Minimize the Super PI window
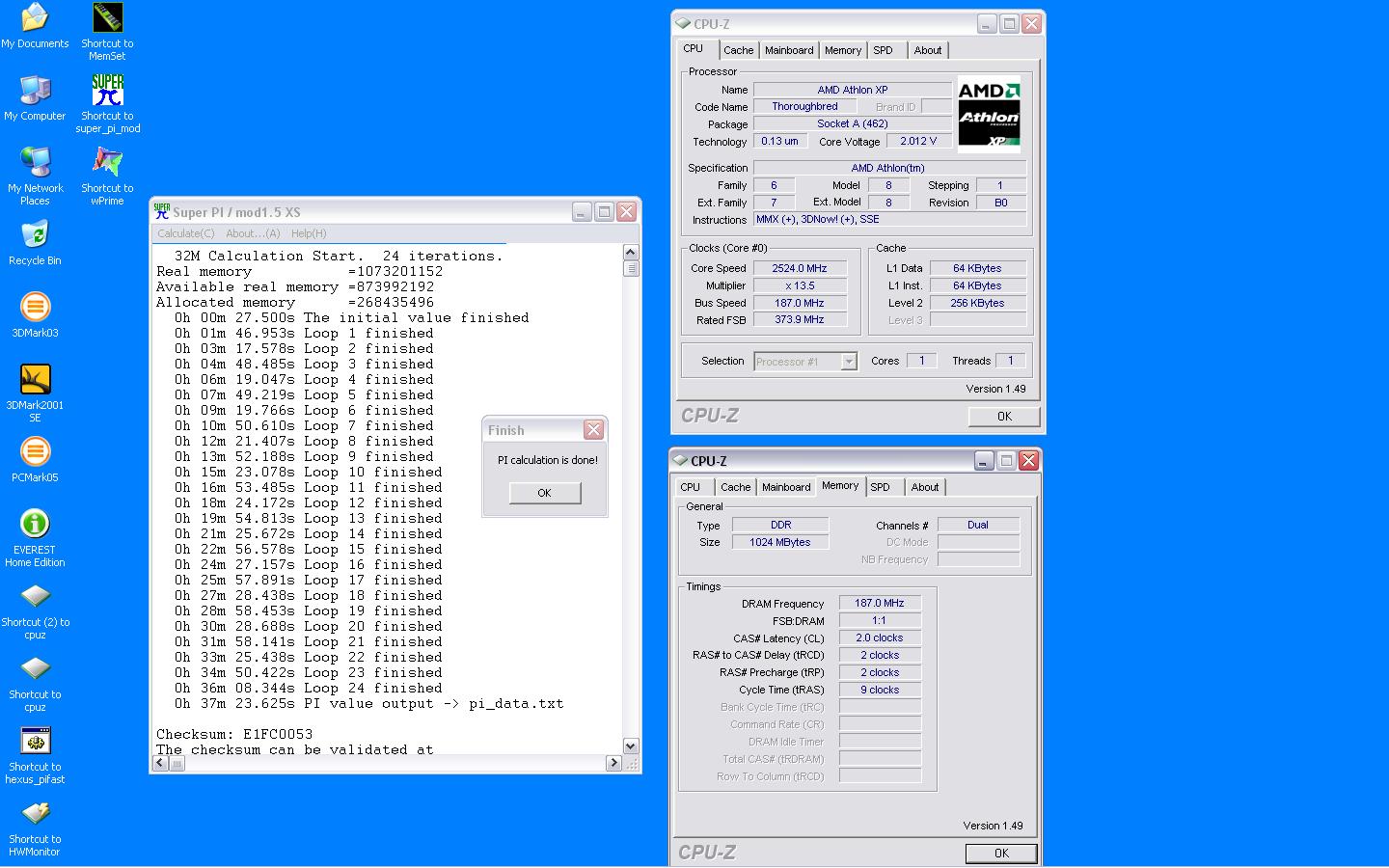This screenshot has width=1389, height=868. point(582,211)
